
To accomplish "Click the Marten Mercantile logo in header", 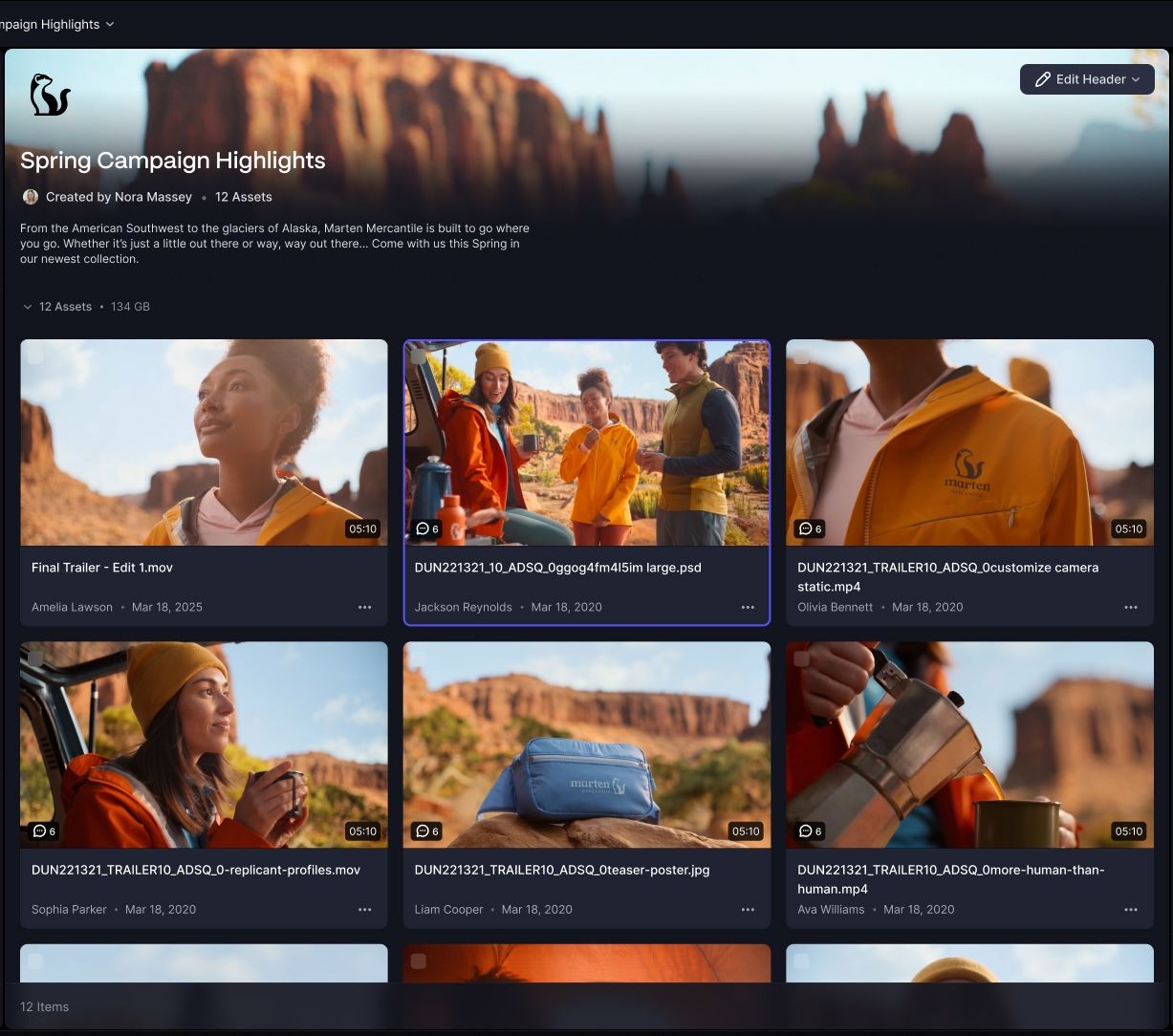I will tap(50, 95).
